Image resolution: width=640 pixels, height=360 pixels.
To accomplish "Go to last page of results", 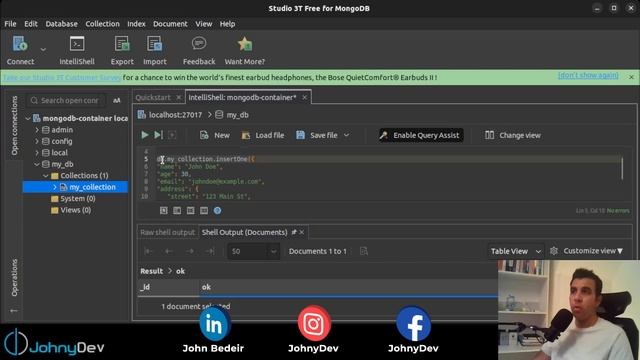I will point(210,251).
